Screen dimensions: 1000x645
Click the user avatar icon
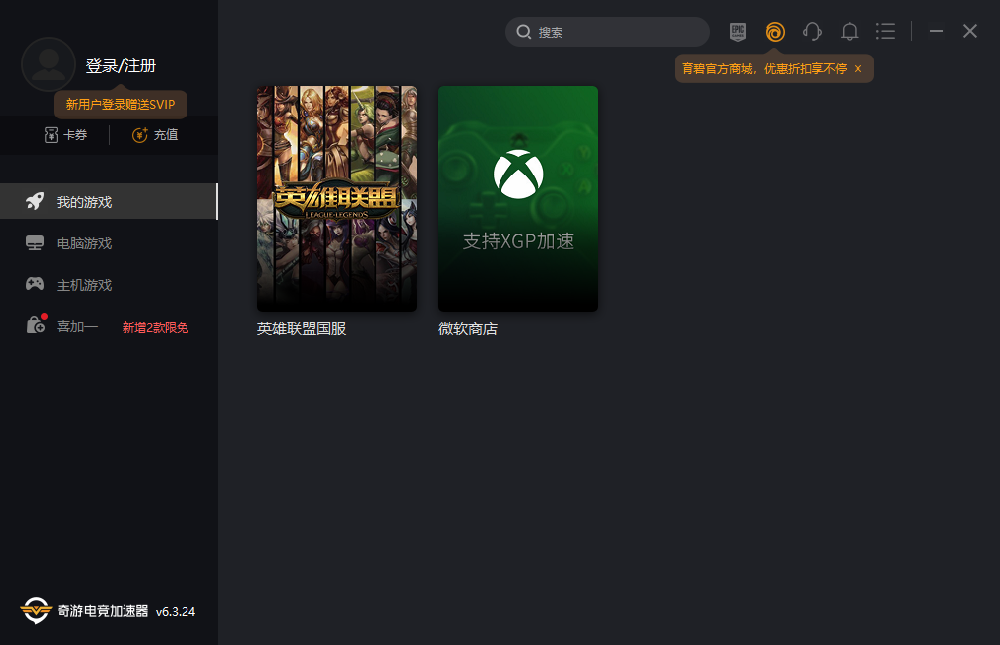pos(48,64)
